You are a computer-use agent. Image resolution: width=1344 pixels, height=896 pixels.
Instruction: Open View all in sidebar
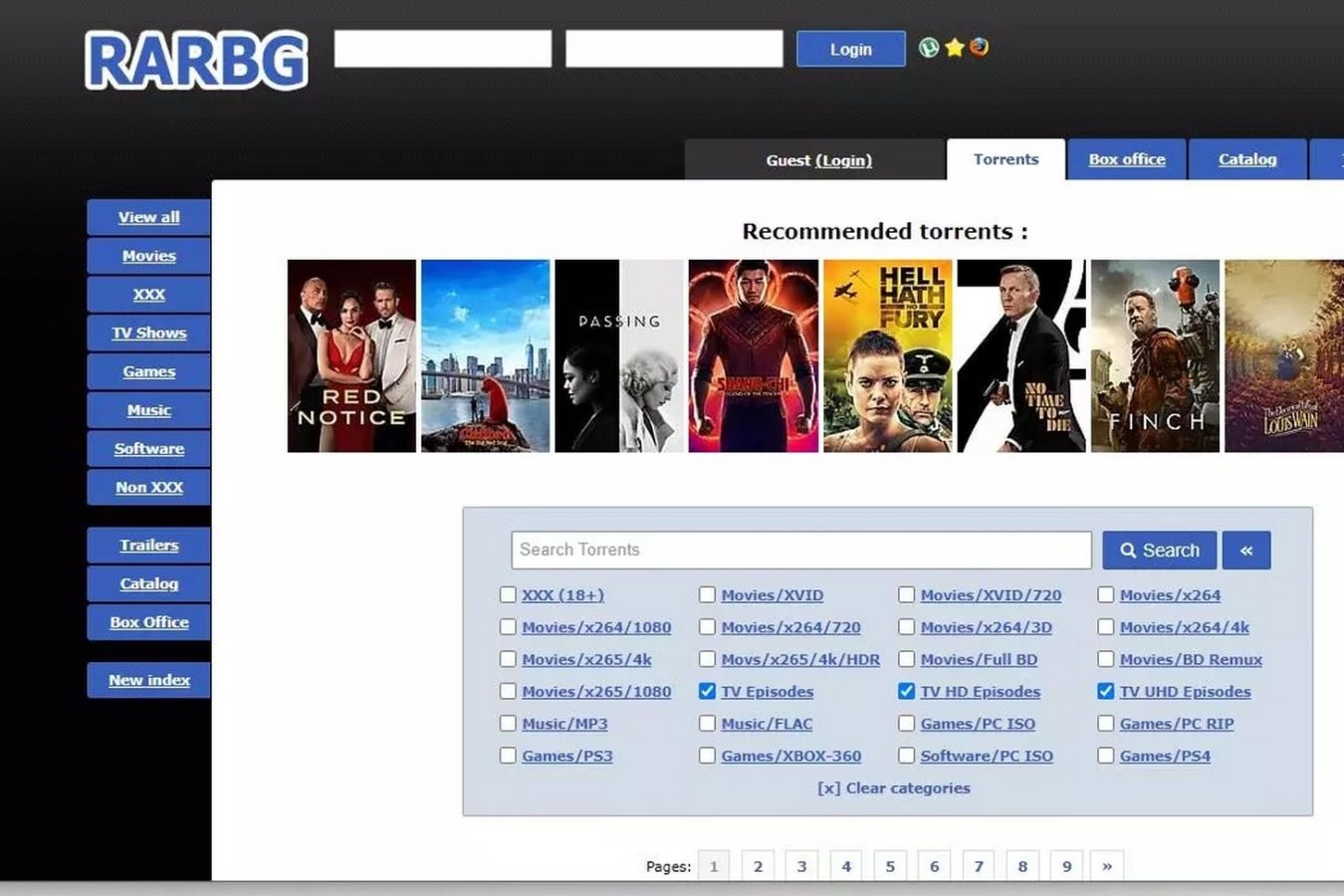(149, 217)
